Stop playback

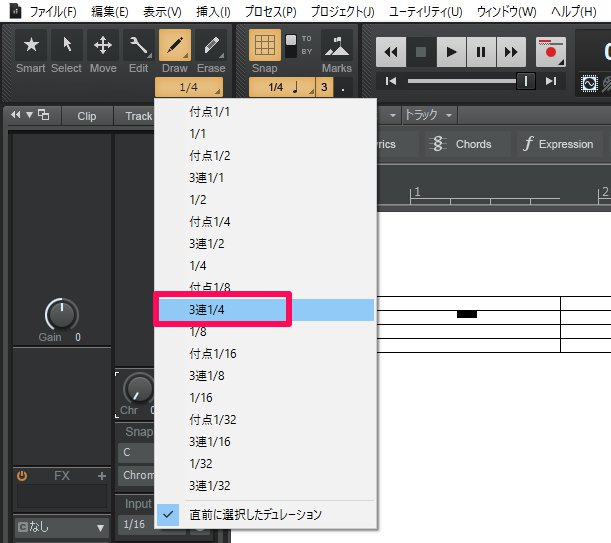pos(421,52)
